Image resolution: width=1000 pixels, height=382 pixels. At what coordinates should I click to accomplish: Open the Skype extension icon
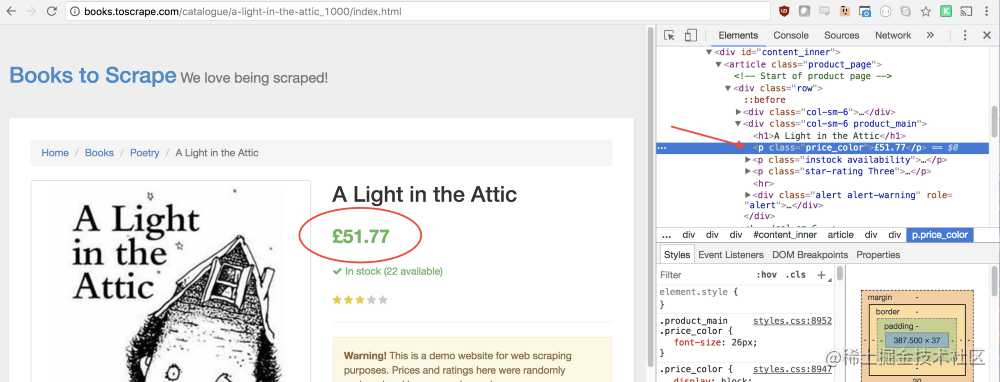tap(906, 11)
